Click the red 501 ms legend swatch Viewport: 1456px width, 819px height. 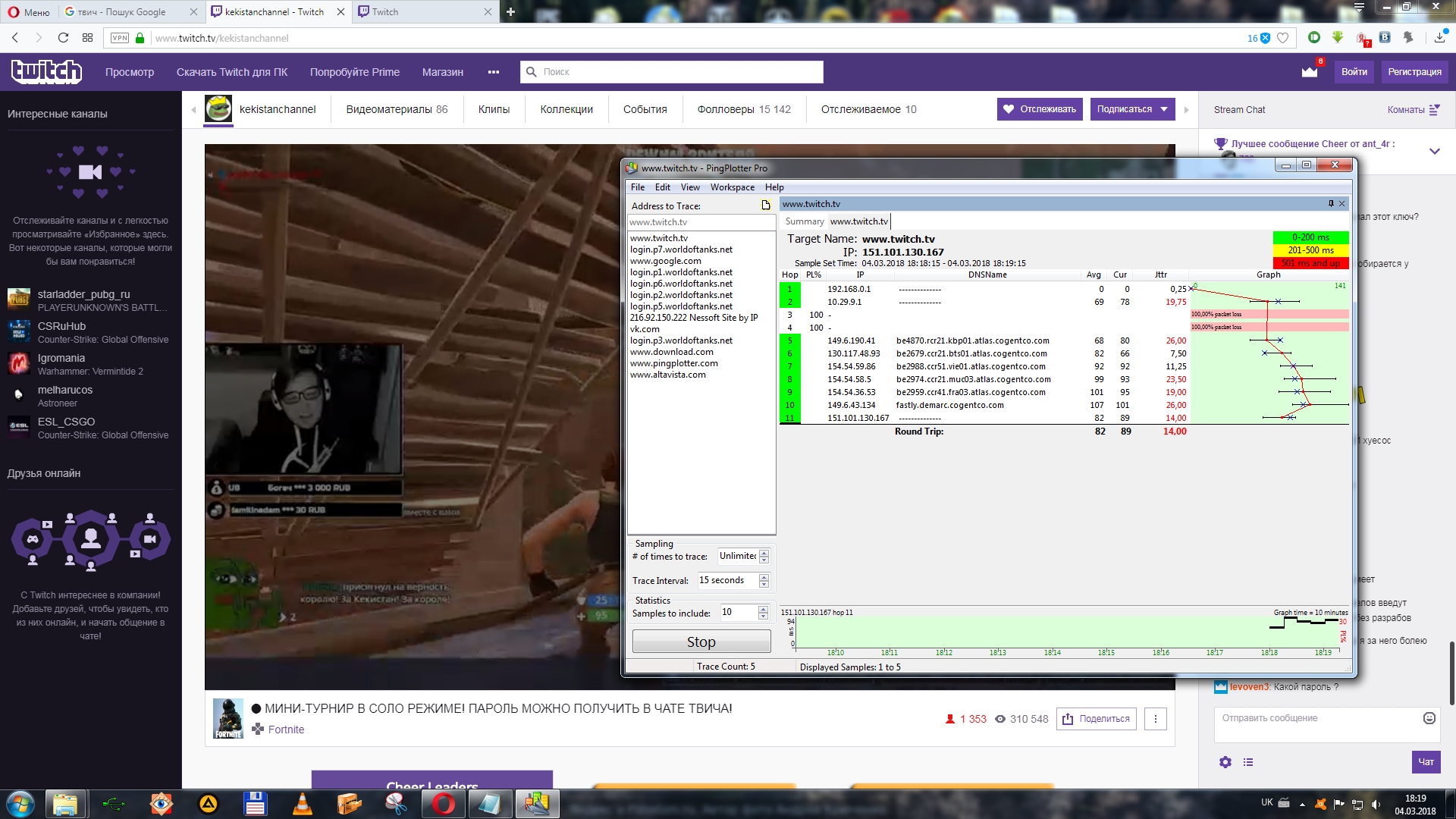1310,263
